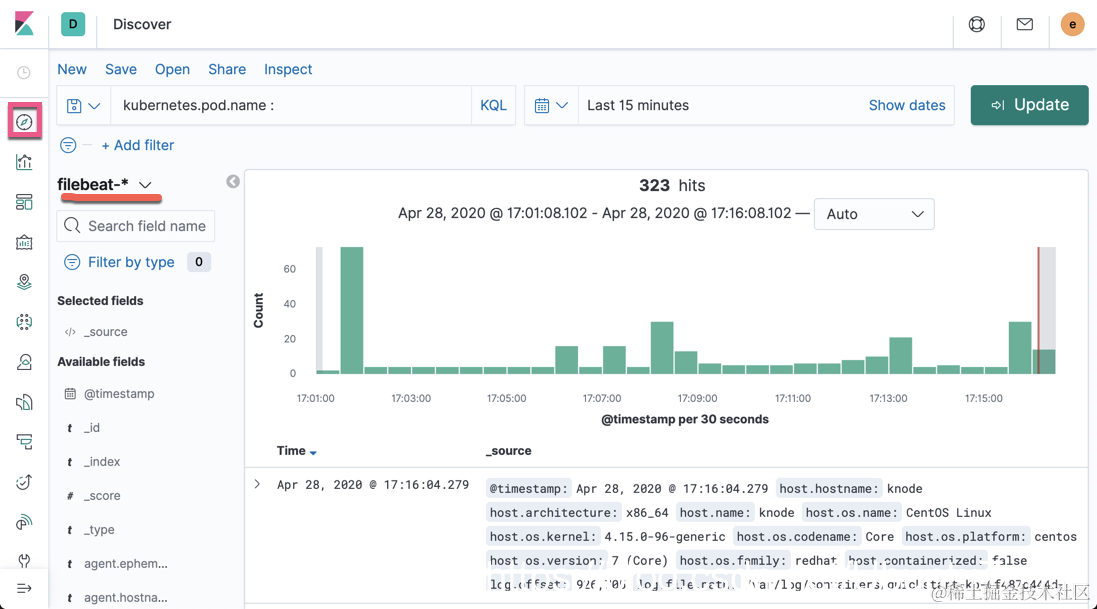The image size is (1097, 609).
Task: Focus the query input field
Action: point(291,106)
